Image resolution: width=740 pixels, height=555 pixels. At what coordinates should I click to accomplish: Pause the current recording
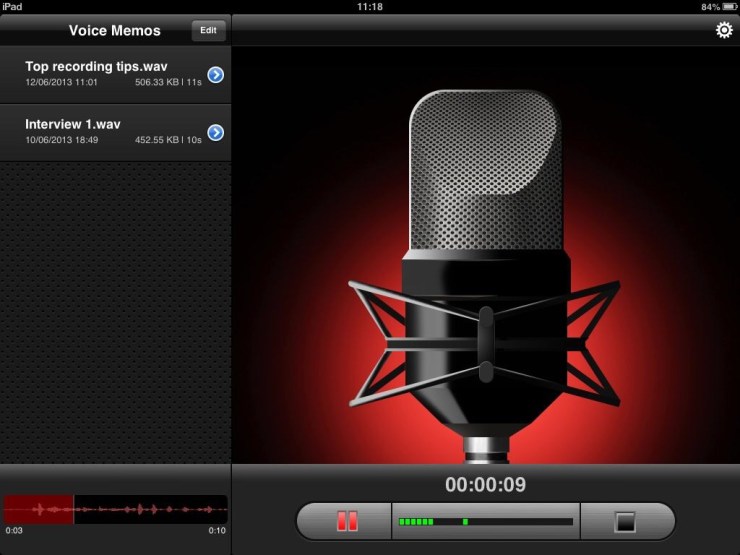click(346, 521)
